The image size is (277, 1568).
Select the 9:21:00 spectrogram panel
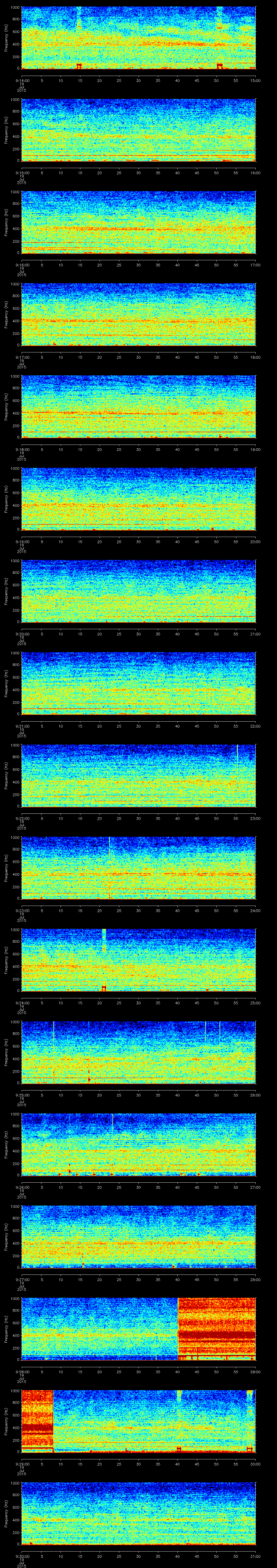[x=138, y=683]
